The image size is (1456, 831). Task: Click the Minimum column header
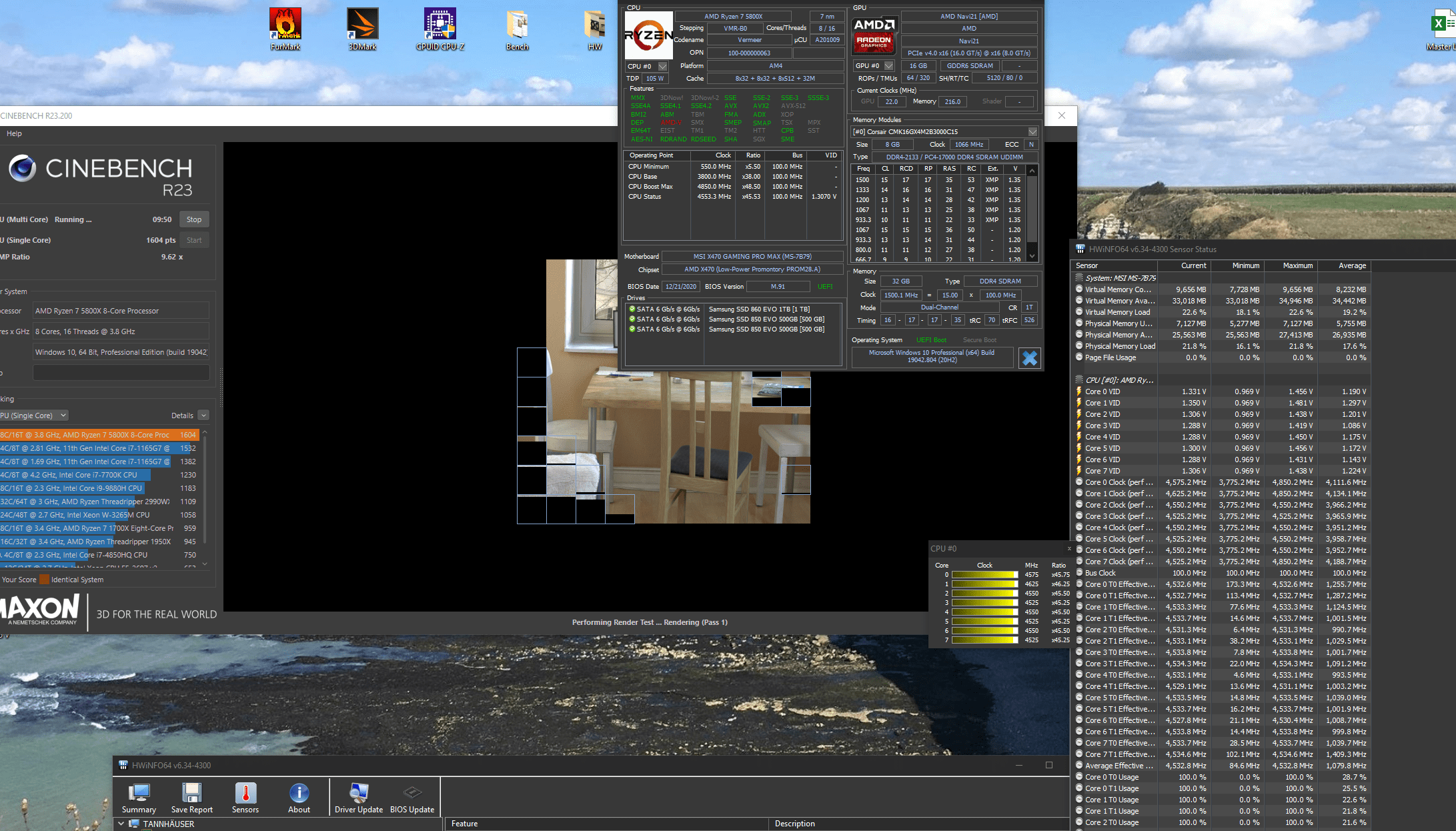click(1237, 265)
